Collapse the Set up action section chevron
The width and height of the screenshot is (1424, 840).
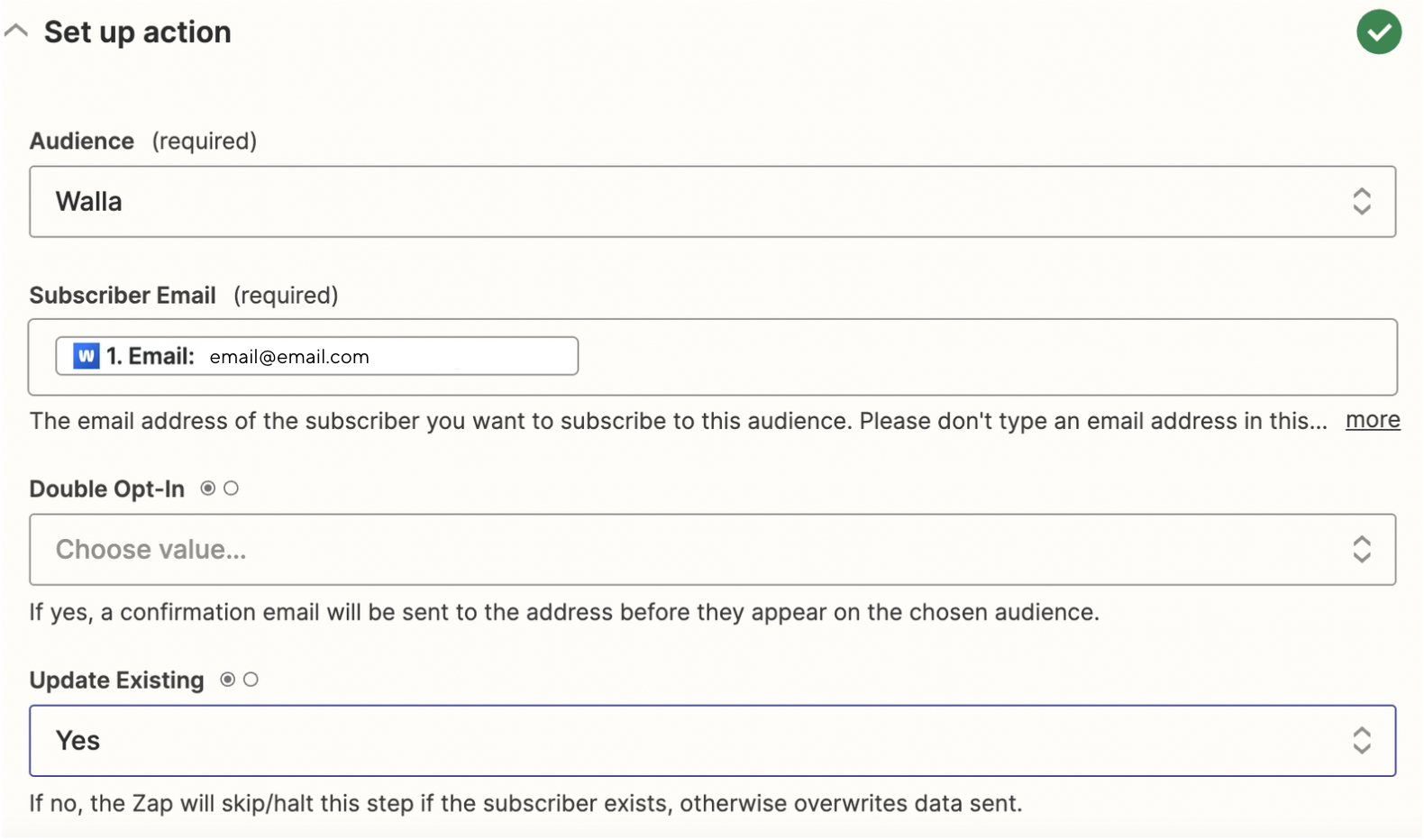[16, 31]
